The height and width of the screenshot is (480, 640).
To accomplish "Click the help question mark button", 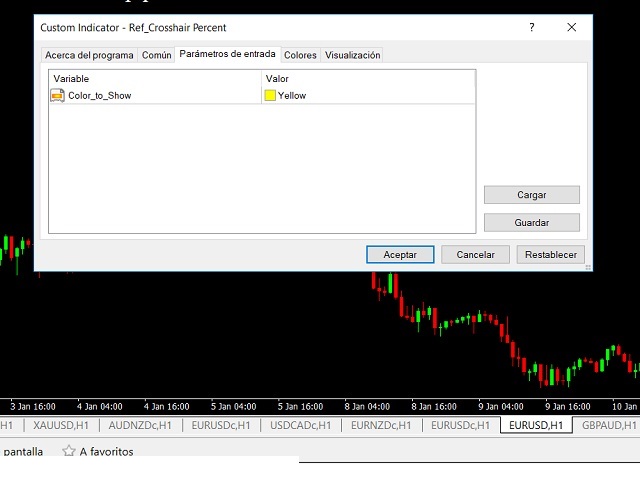I will [531, 28].
